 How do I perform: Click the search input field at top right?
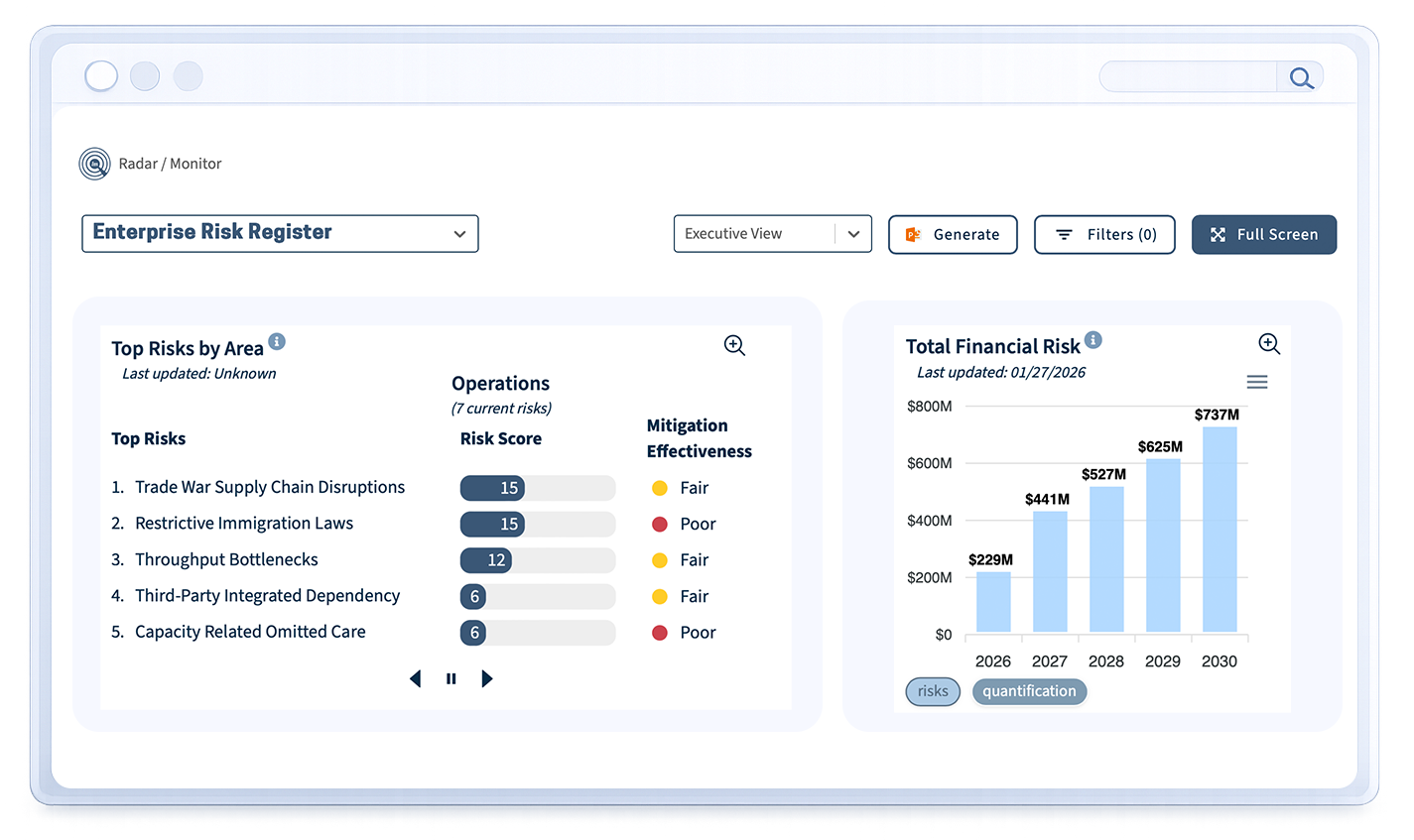point(1186,76)
